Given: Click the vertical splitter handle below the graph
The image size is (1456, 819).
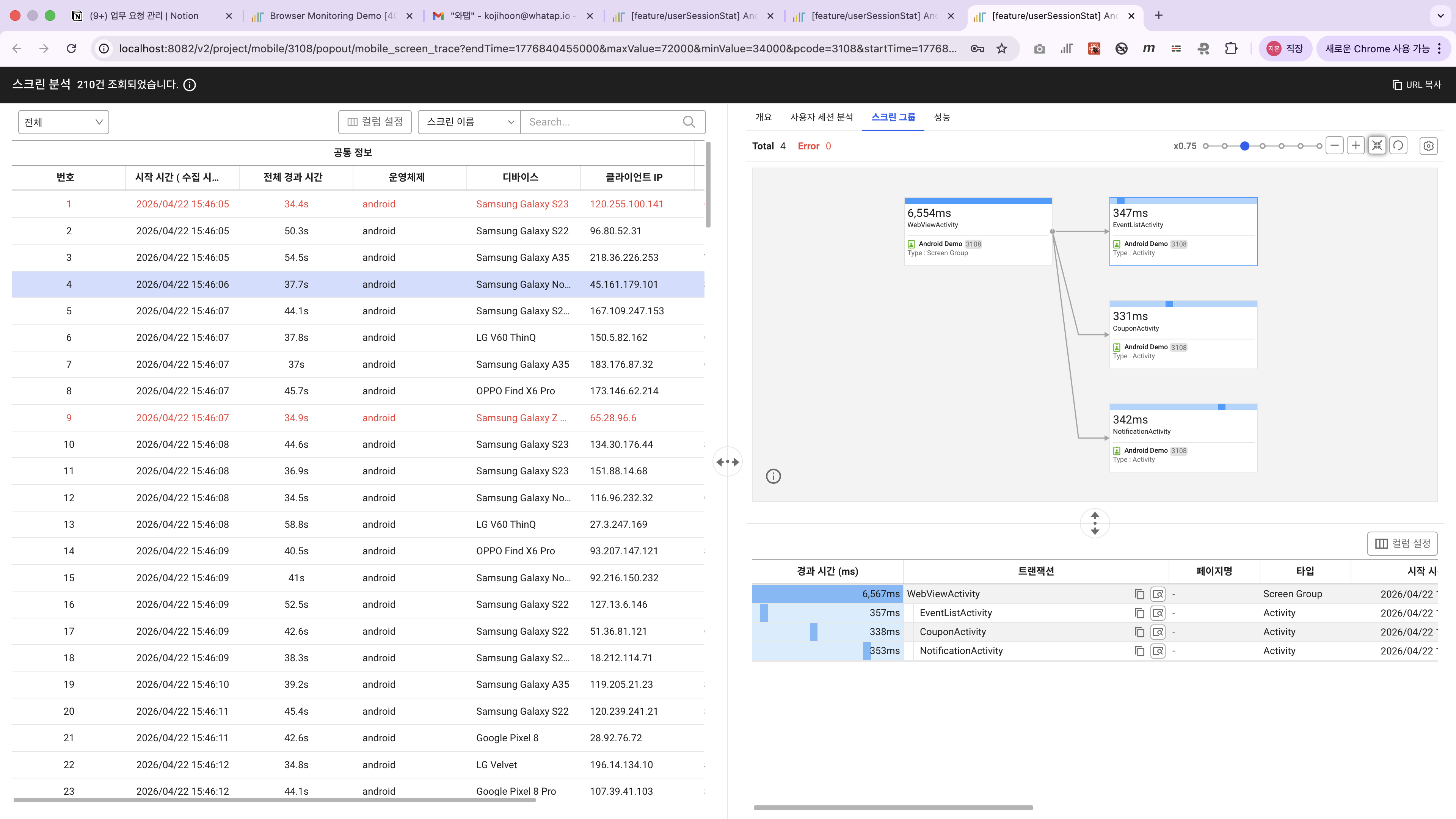Looking at the screenshot, I should 1095,523.
